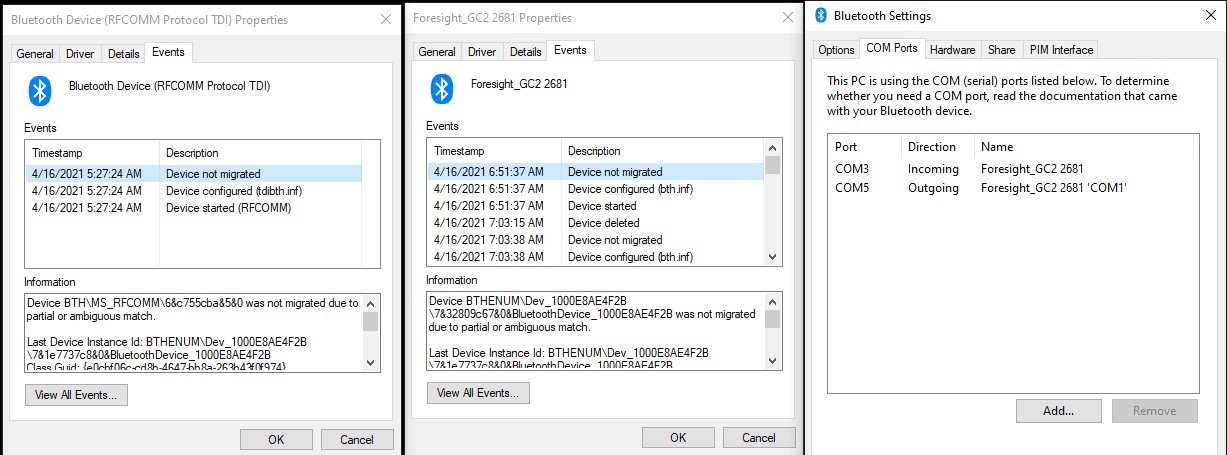Click Foresight events list scroll down arrow
1227x455 pixels.
tap(772, 257)
